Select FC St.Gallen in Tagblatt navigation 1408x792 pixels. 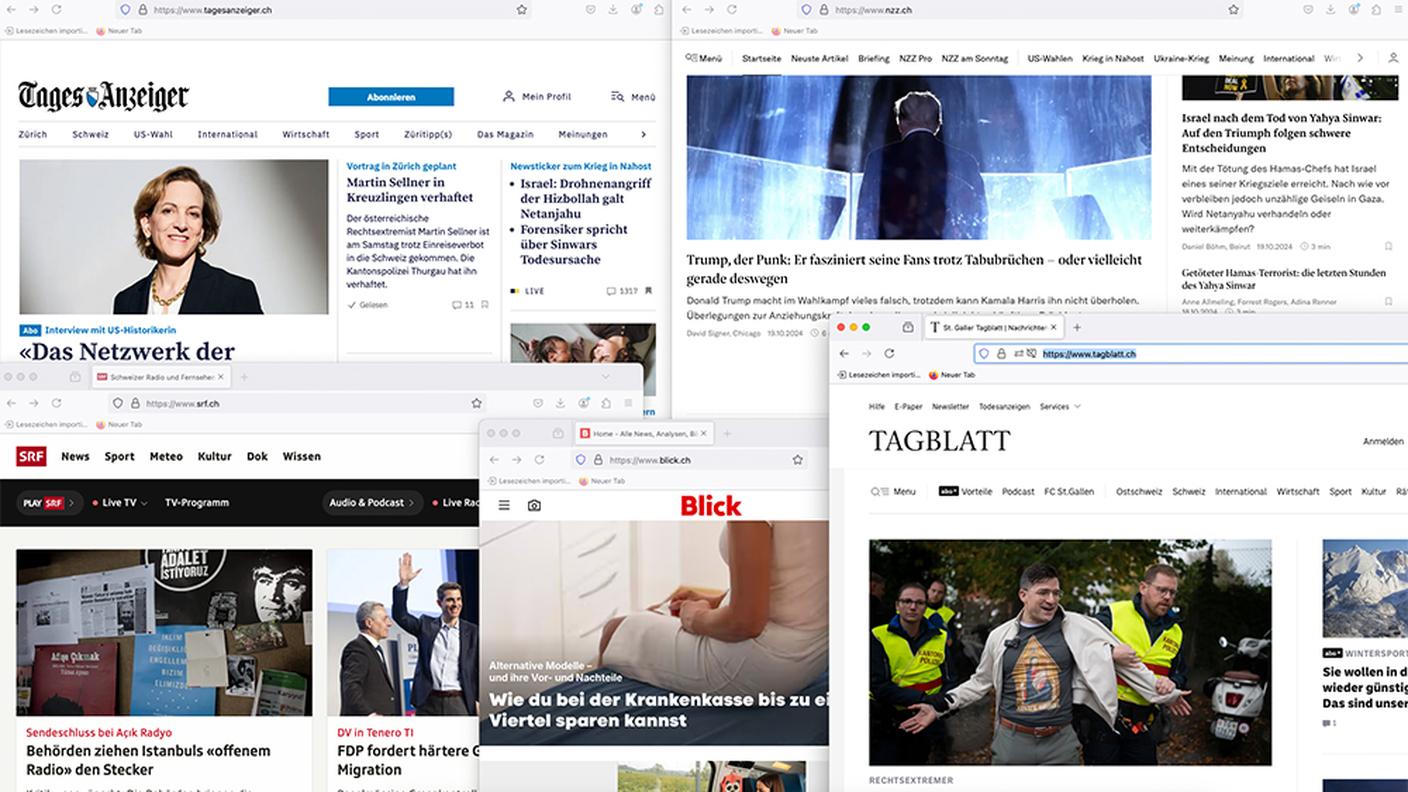1069,492
